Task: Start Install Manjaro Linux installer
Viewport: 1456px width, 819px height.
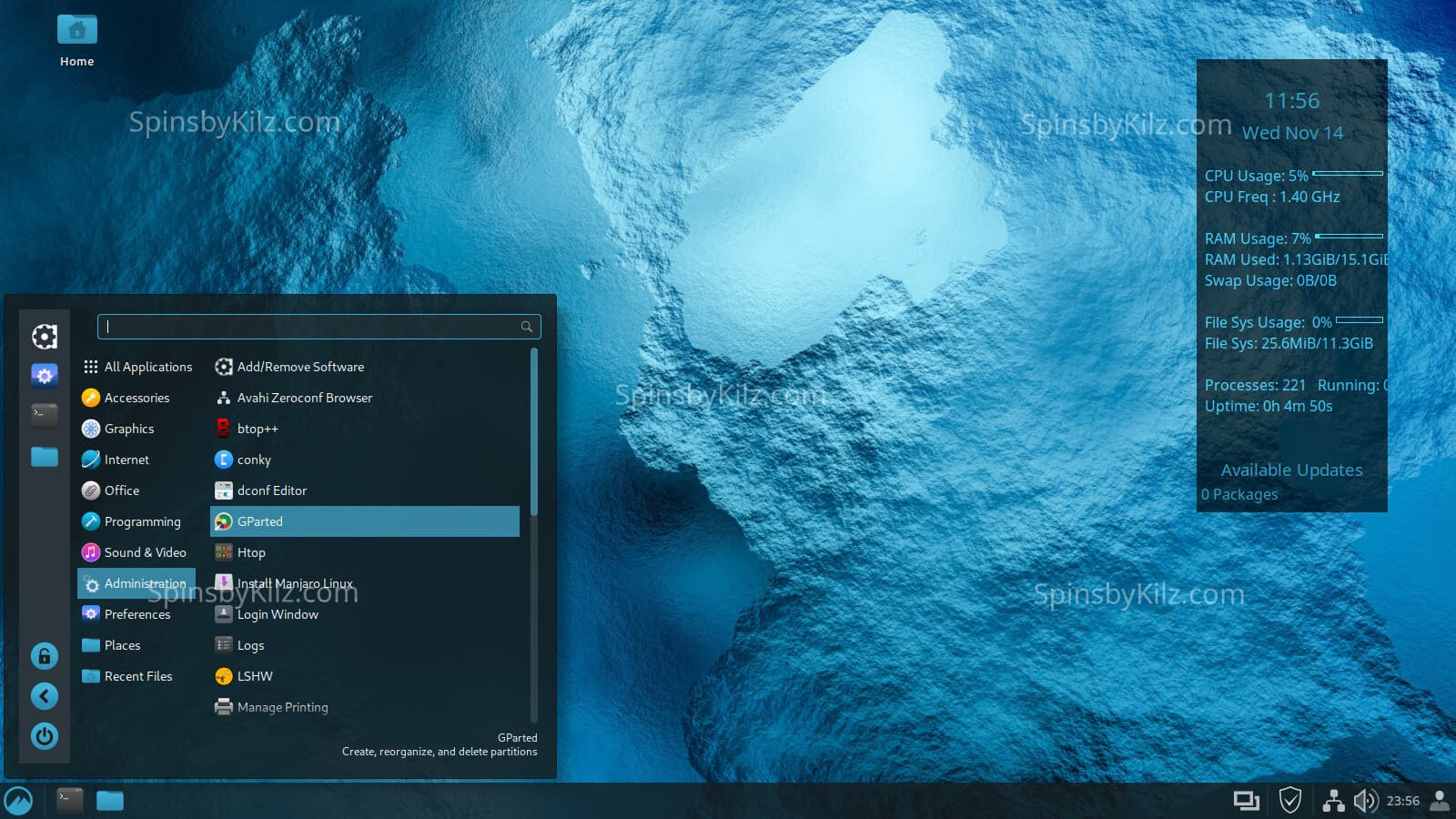Action: click(294, 583)
